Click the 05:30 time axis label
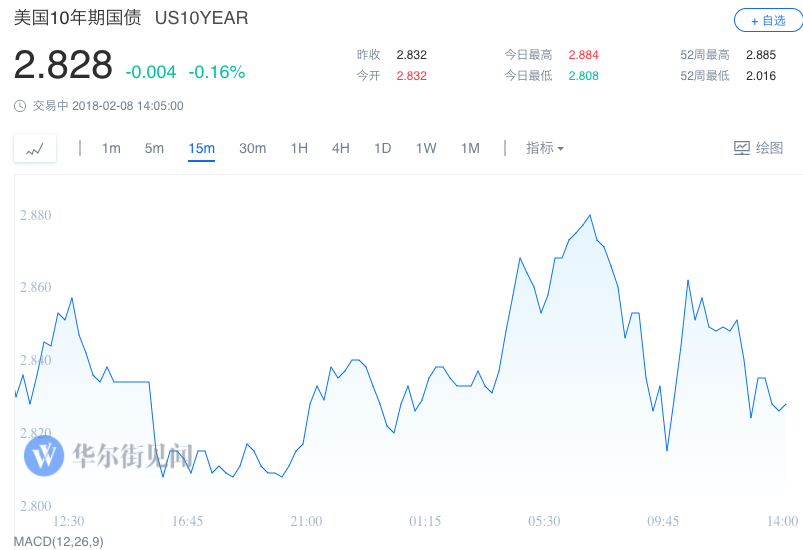 coord(544,521)
